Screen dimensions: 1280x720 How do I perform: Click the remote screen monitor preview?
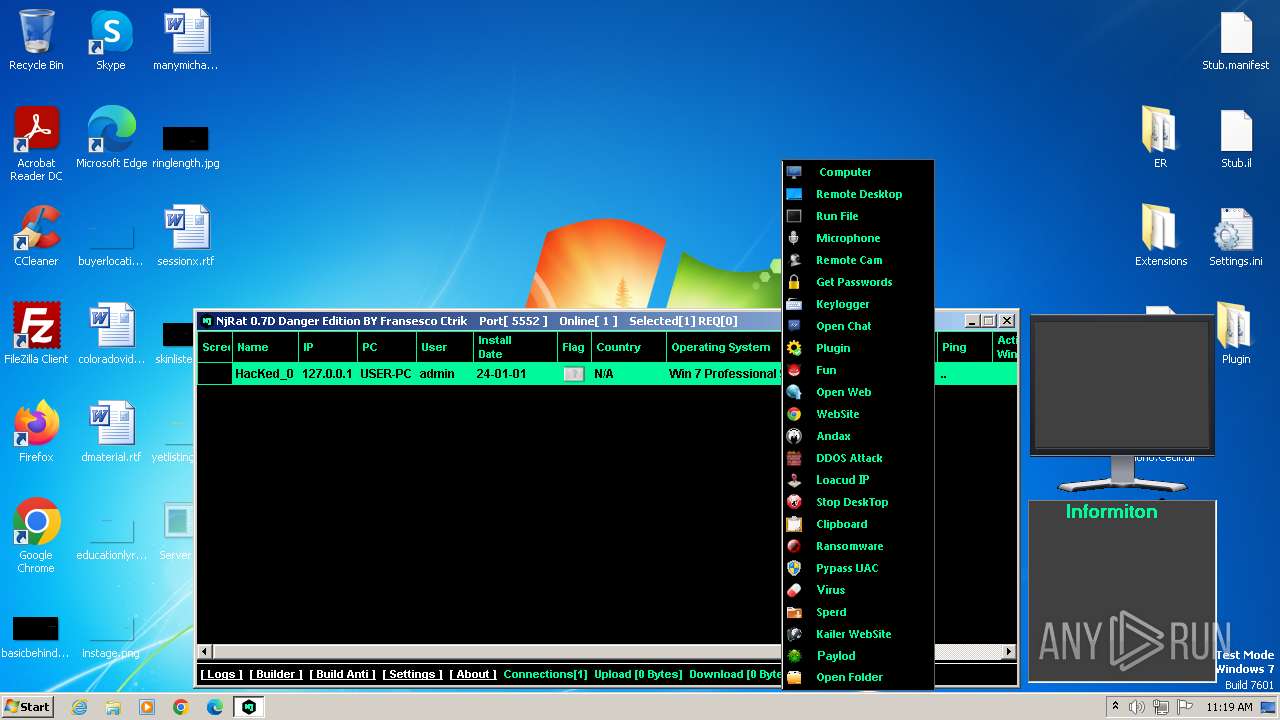(x=1120, y=385)
